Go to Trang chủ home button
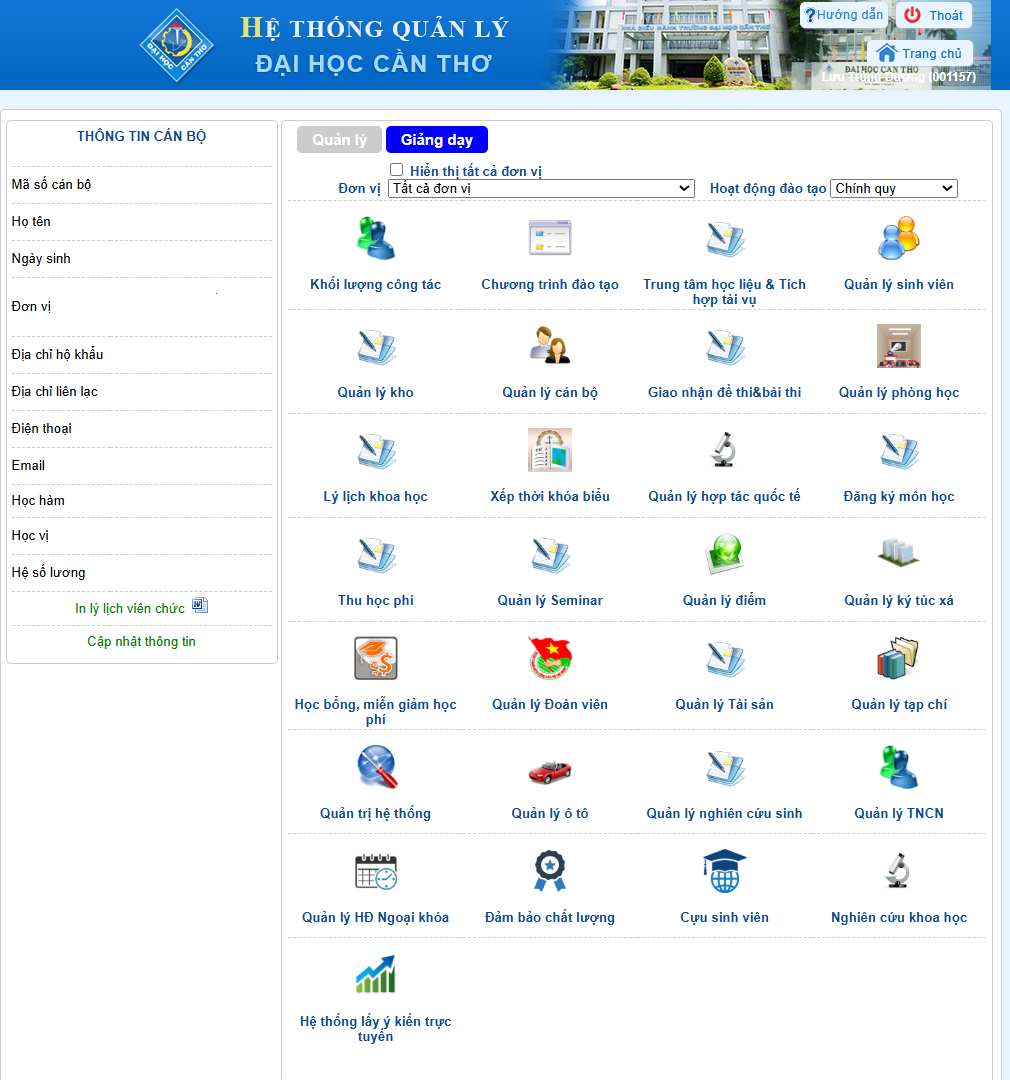Viewport: 1010px width, 1080px height. pyautogui.click(x=918, y=53)
